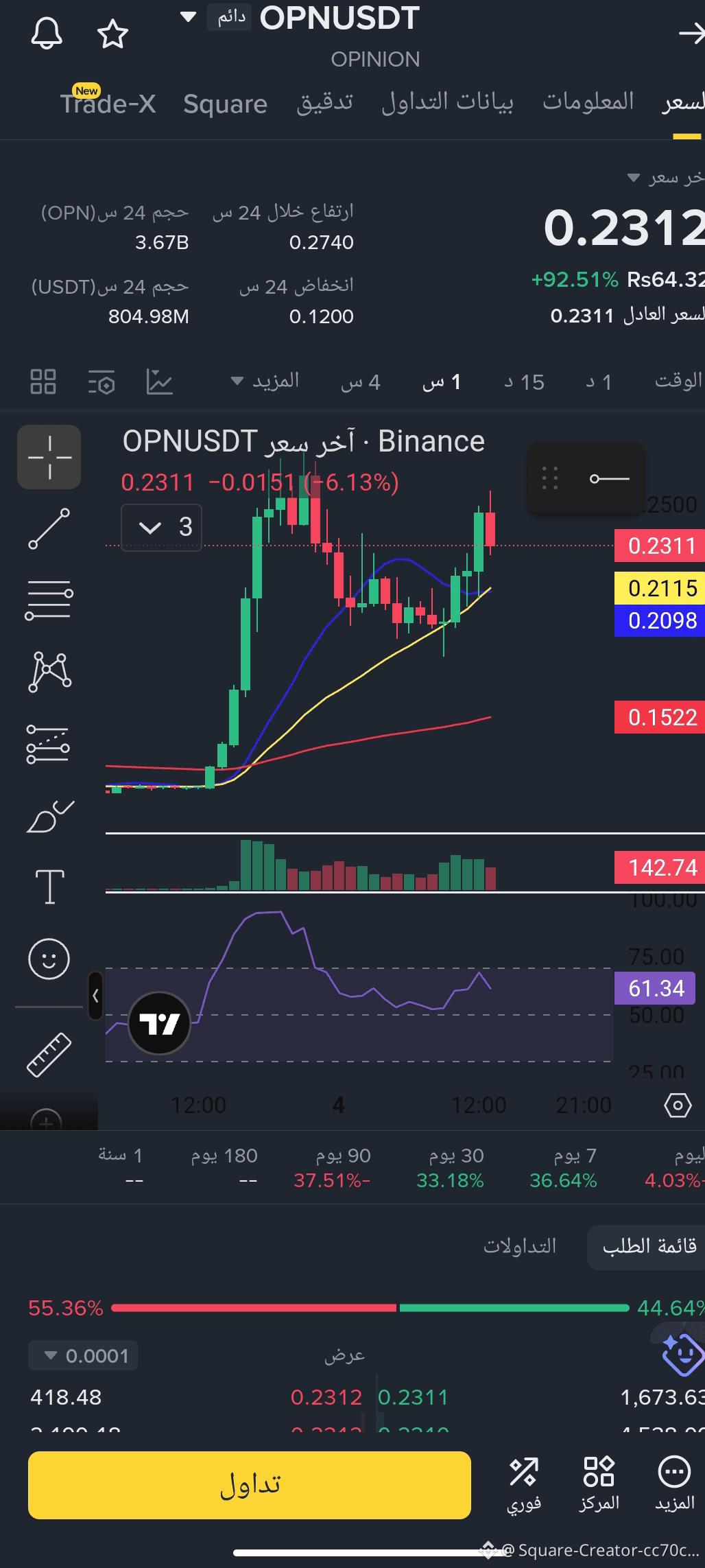The width and height of the screenshot is (705, 1568).
Task: Open the 0.0001 price precision dropdown
Action: pos(83,1356)
